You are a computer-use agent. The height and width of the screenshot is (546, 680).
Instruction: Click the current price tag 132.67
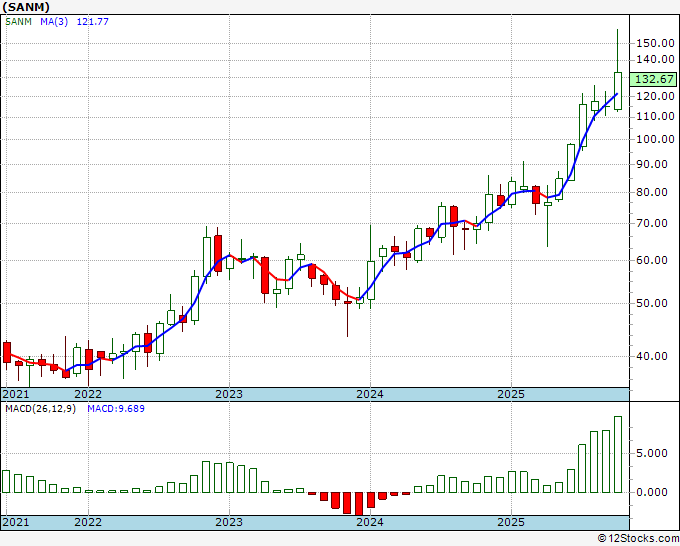tap(654, 79)
